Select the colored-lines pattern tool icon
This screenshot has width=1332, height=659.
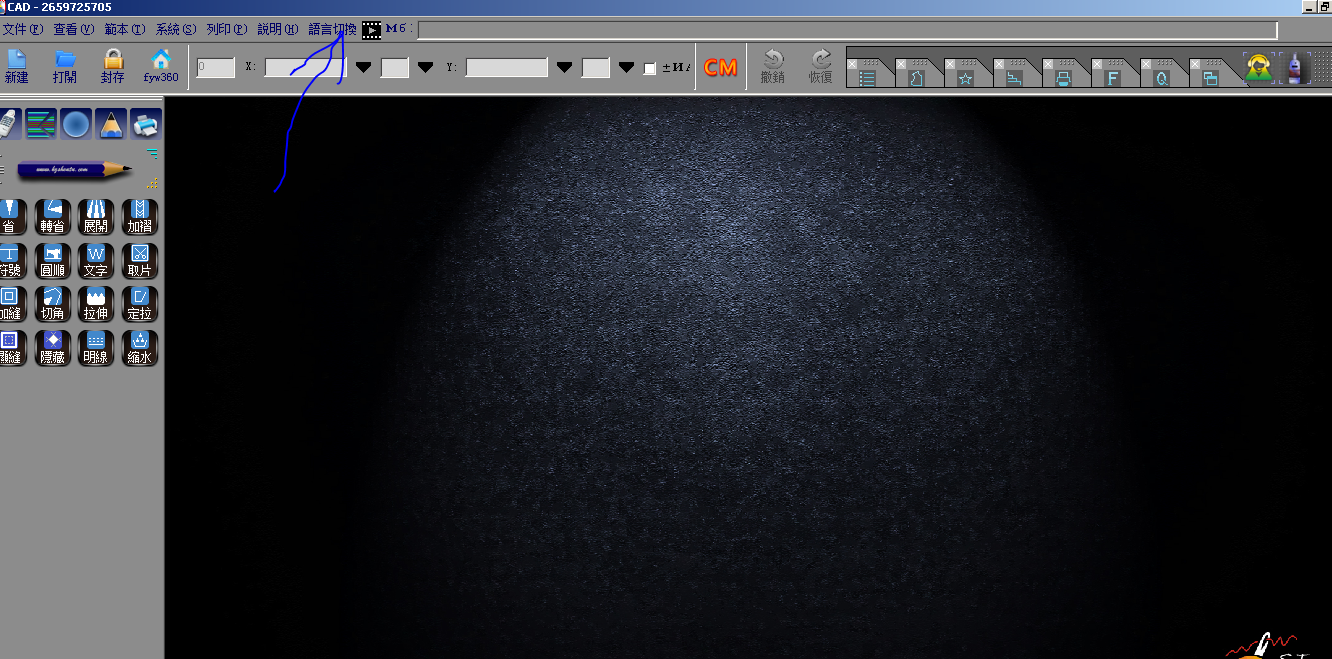(41, 125)
